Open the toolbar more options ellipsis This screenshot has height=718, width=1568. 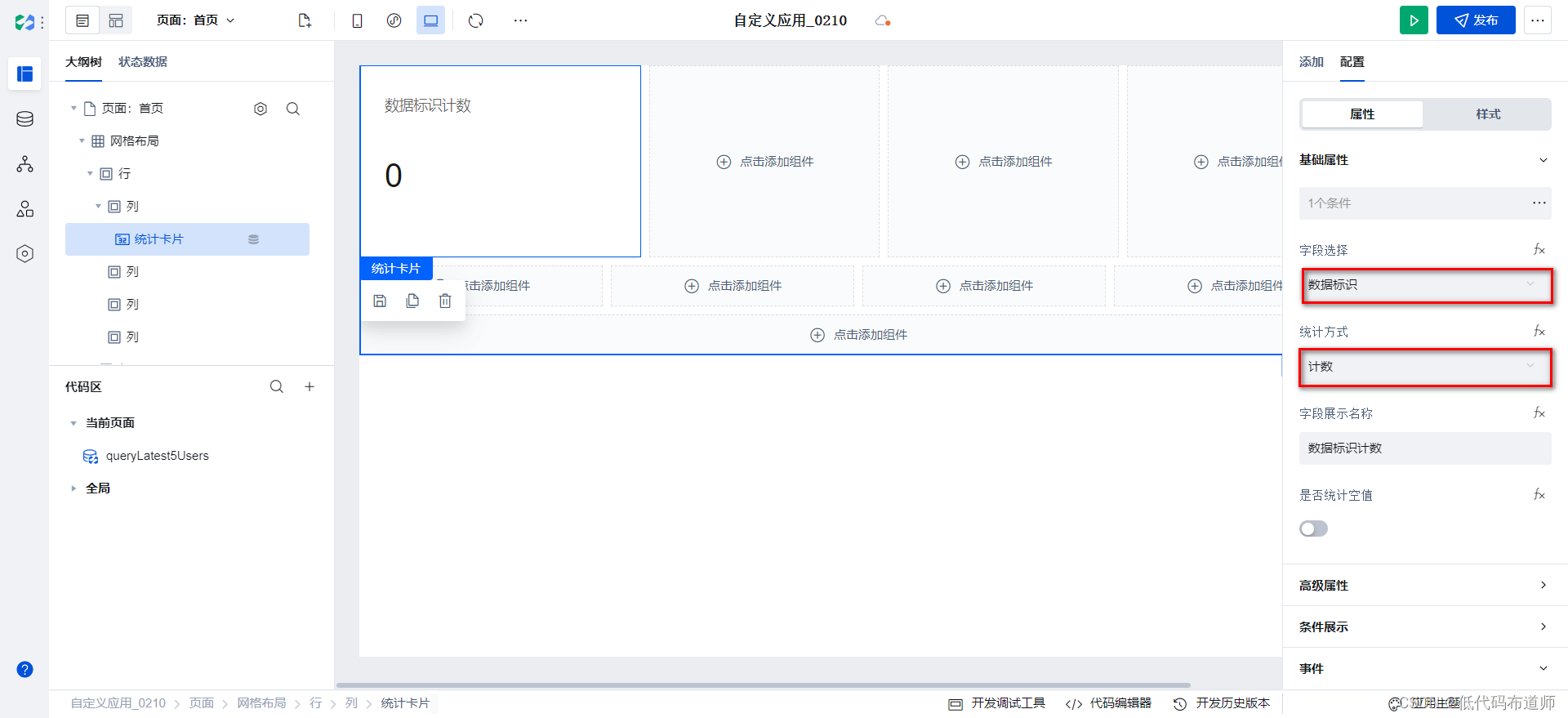[x=520, y=20]
